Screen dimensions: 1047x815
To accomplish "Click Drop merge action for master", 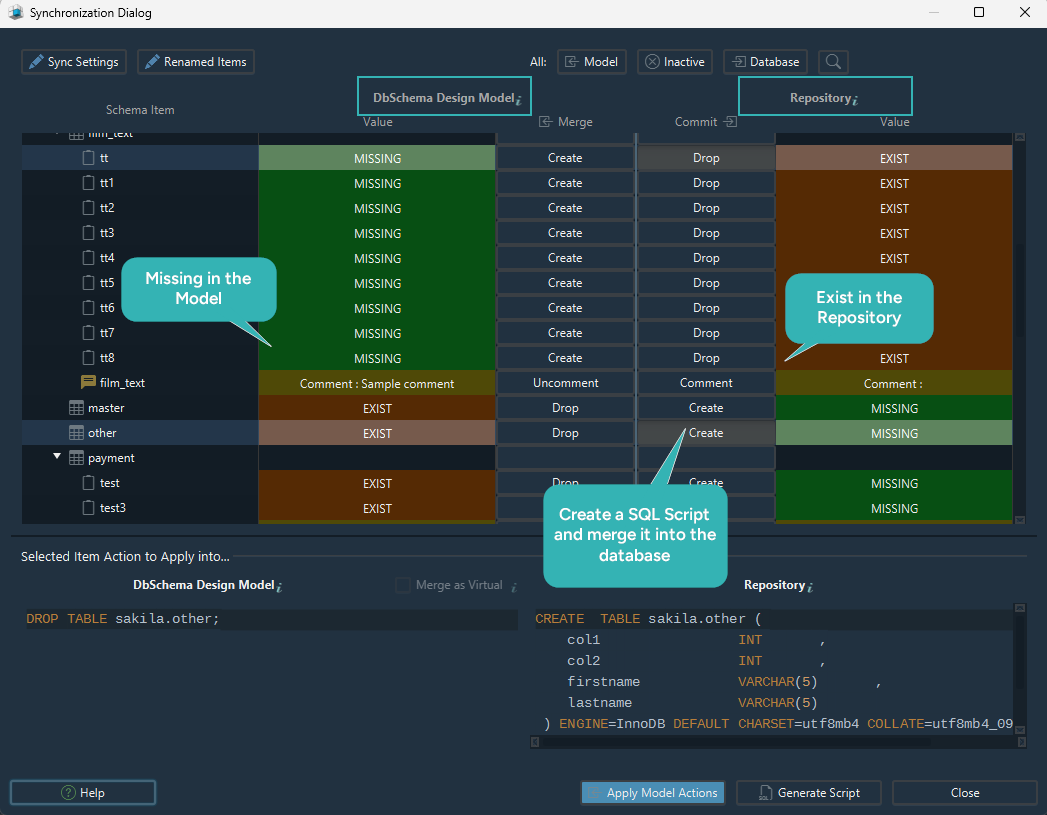I will click(565, 408).
